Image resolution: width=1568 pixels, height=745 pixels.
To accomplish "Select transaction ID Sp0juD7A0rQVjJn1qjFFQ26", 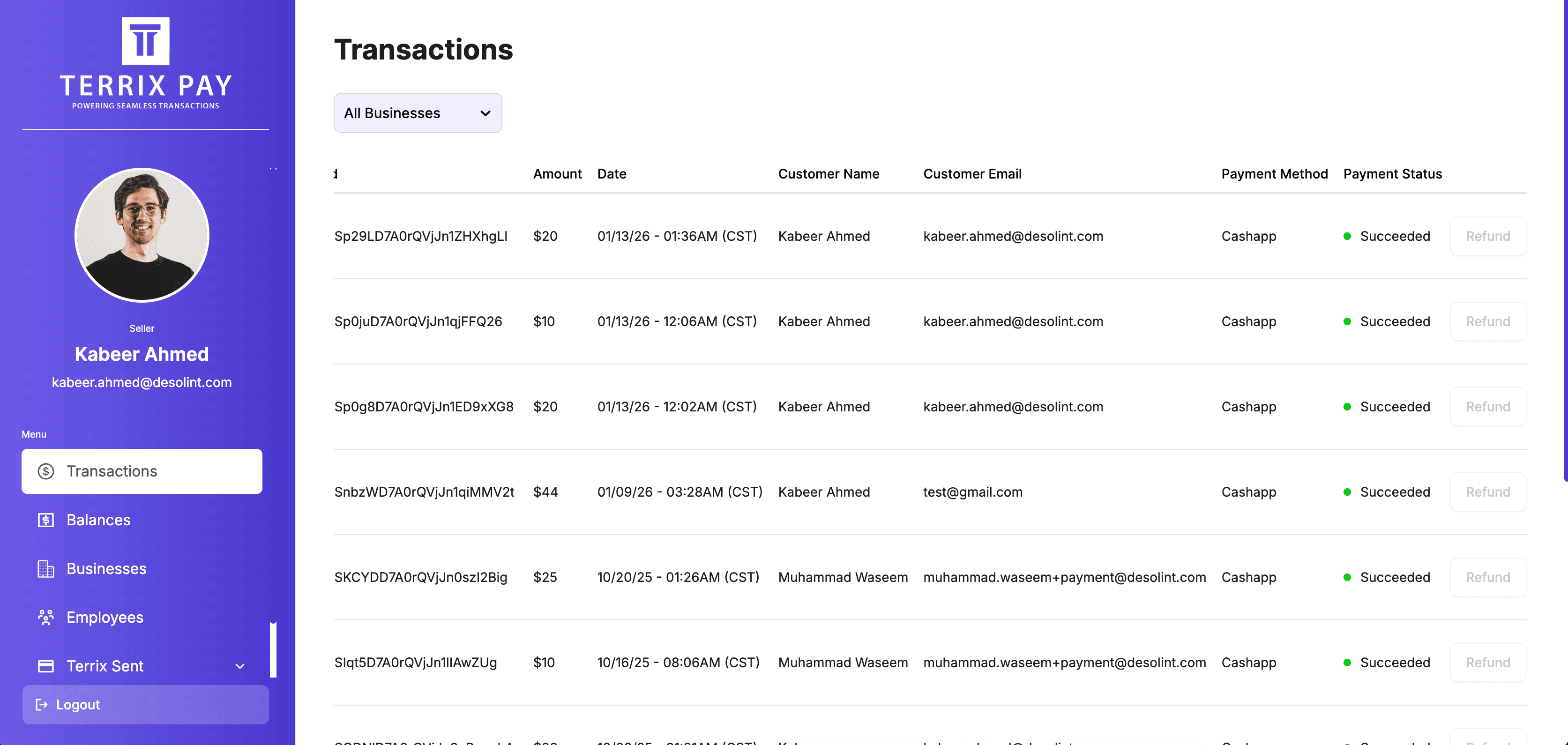I will point(418,321).
